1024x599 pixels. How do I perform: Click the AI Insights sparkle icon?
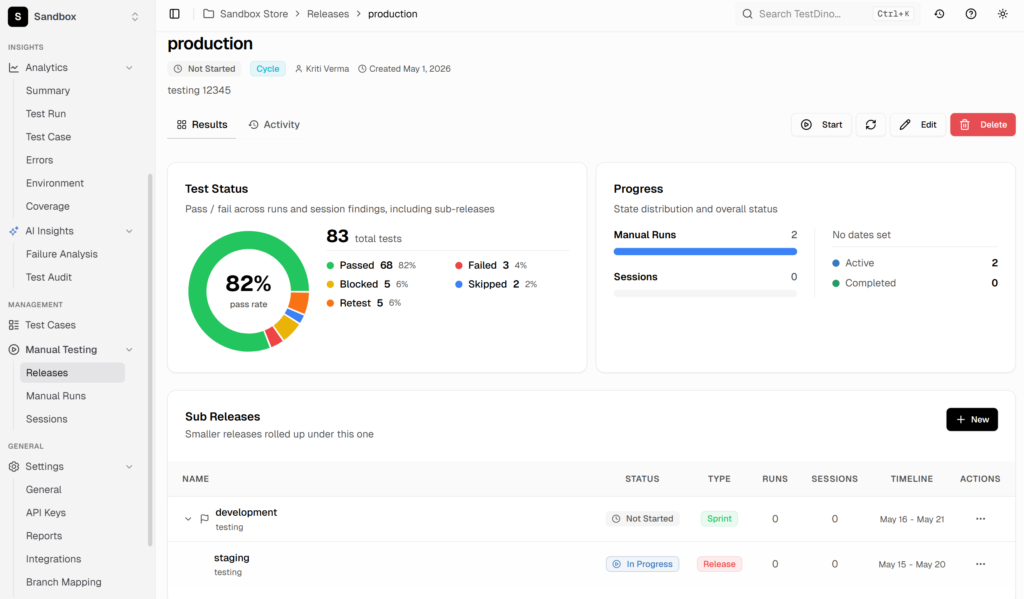coord(14,231)
